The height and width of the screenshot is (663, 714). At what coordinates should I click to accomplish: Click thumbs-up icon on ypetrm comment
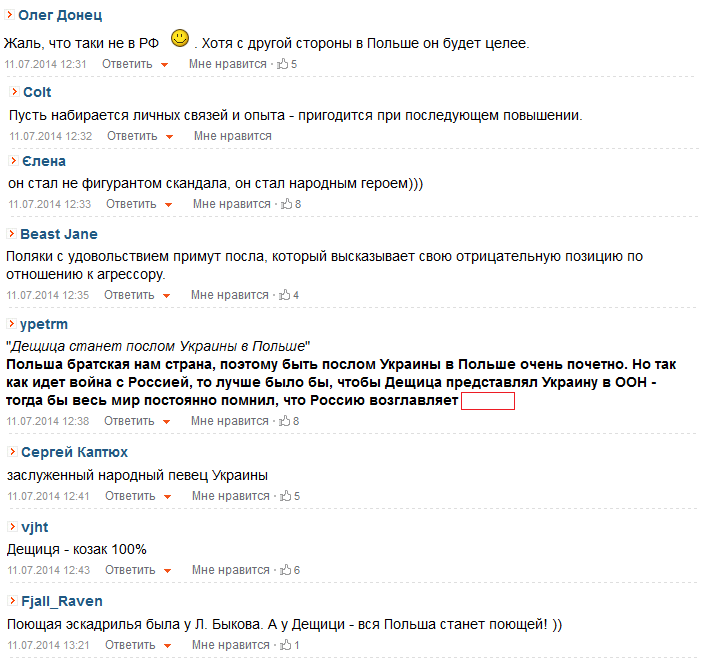coord(285,421)
